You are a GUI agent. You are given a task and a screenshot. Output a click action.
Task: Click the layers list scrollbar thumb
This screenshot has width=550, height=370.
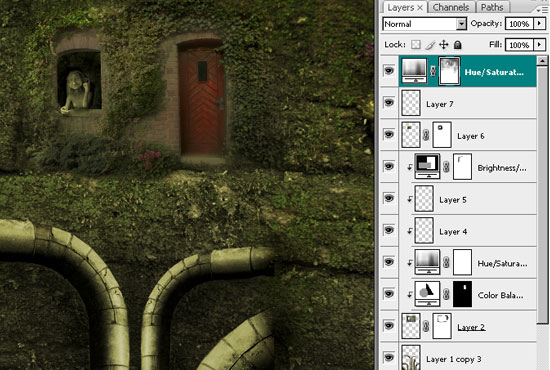[542, 195]
